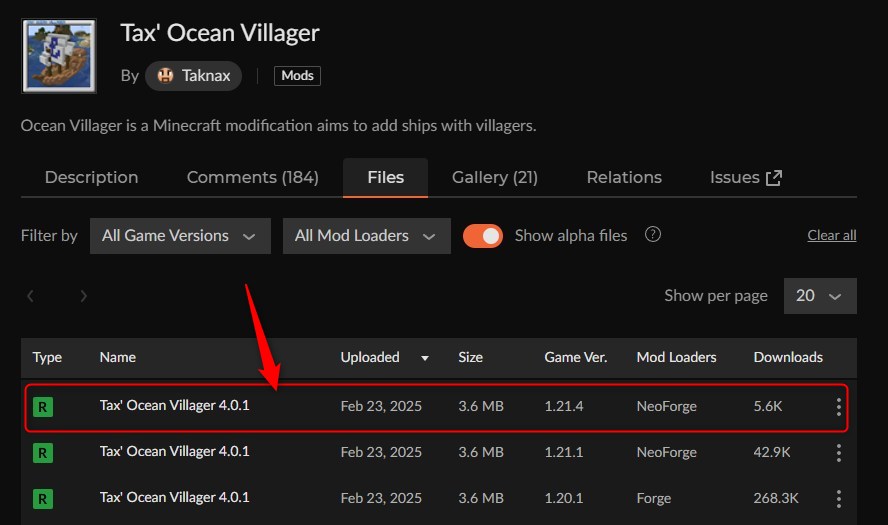888x525 pixels.
Task: Click the 268.3K downloads value
Action: click(x=776, y=498)
